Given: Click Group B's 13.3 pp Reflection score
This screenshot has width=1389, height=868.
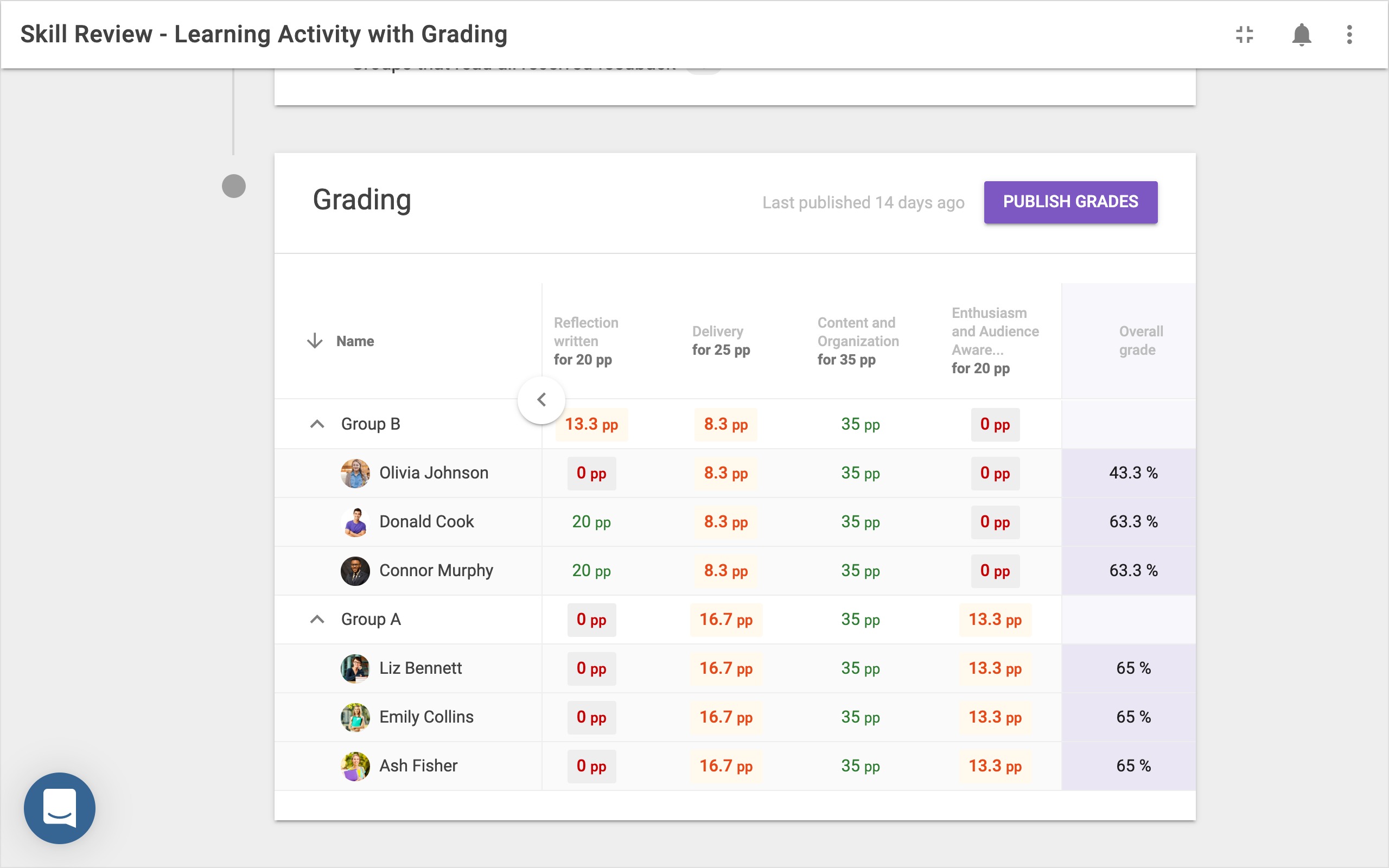Looking at the screenshot, I should (591, 424).
